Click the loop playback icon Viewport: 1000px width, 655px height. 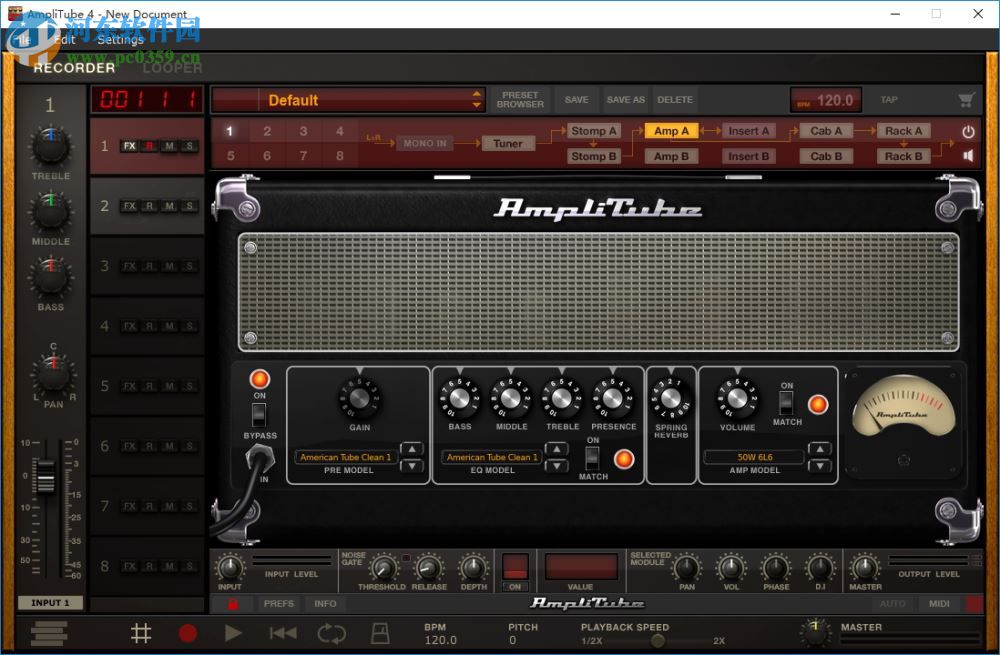[331, 633]
